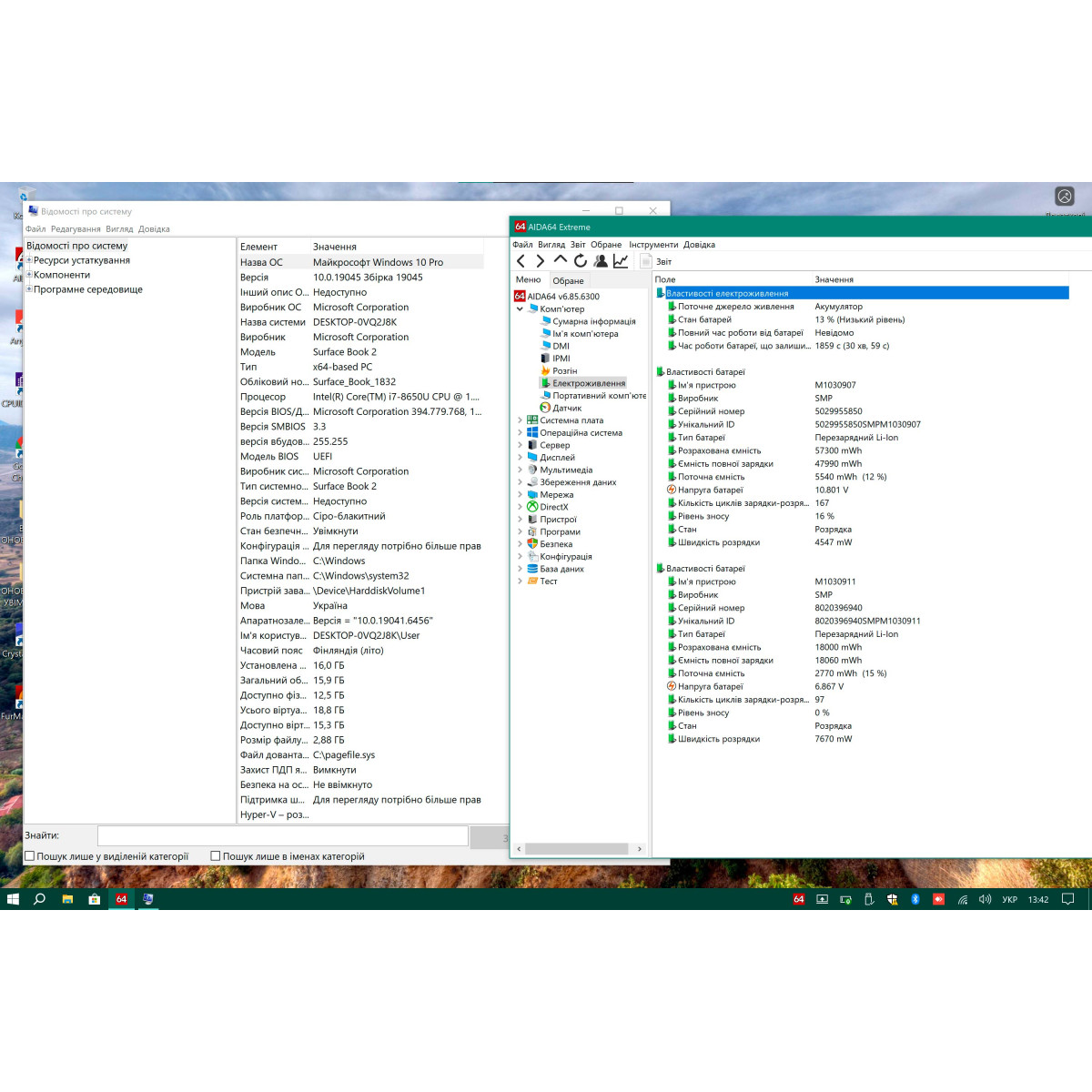This screenshot has width=1092, height=1092.
Task: Select AIDA64 v6.85.6300 root node
Action: [563, 297]
